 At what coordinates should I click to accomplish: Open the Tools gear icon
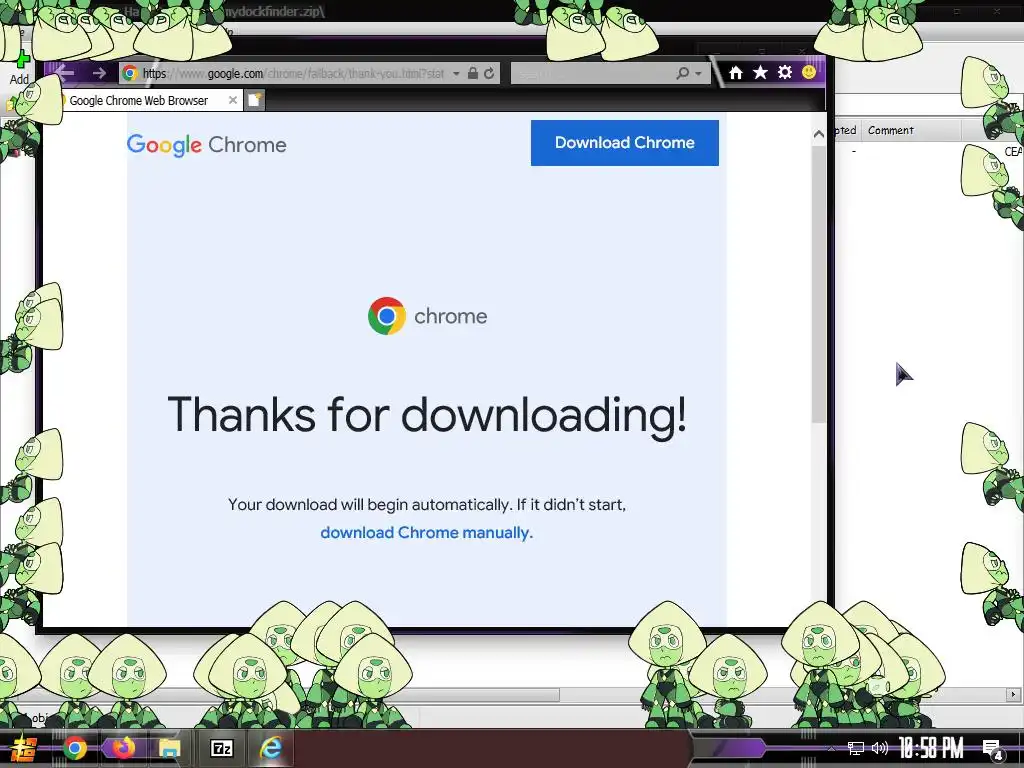(x=785, y=72)
